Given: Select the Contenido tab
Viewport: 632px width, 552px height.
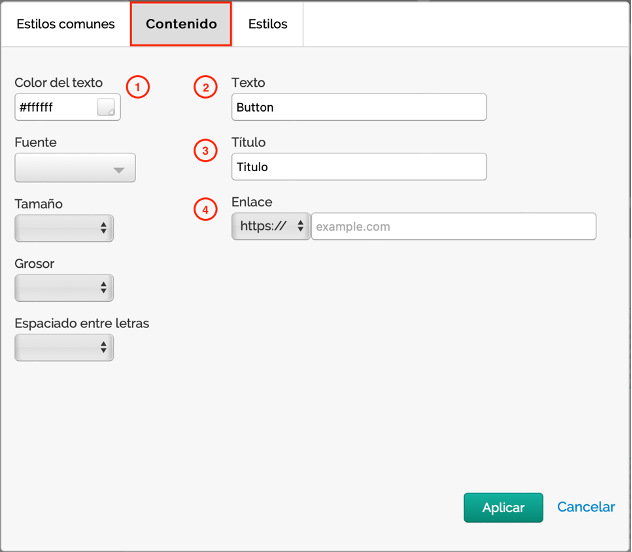Looking at the screenshot, I should pos(181,24).
